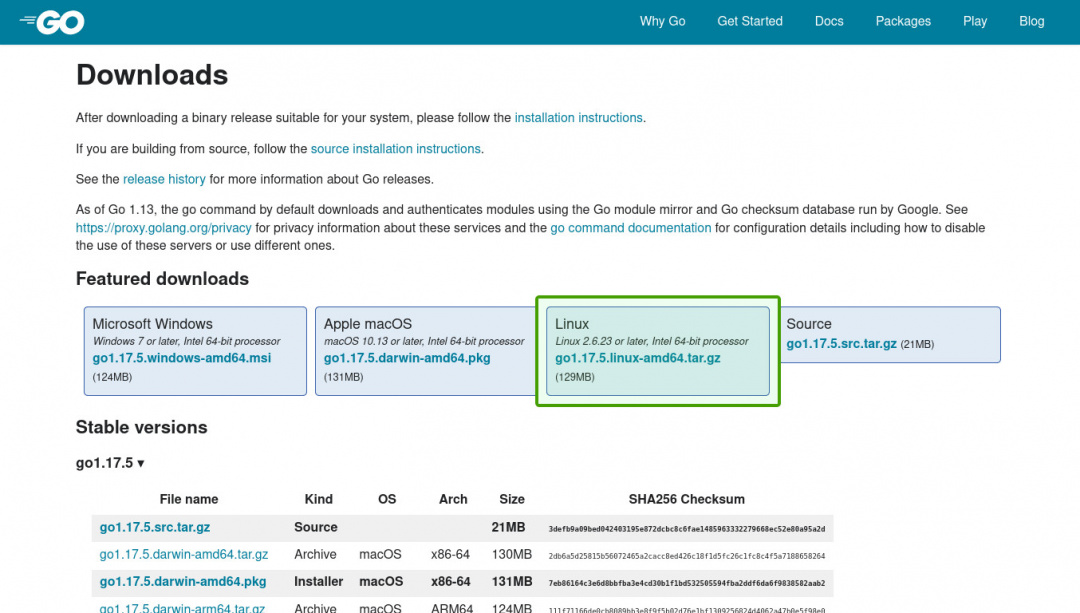The width and height of the screenshot is (1080, 613).
Task: Download go1.17.5.darwin-amd64.pkg from the Apple macOS card
Action: coord(407,358)
